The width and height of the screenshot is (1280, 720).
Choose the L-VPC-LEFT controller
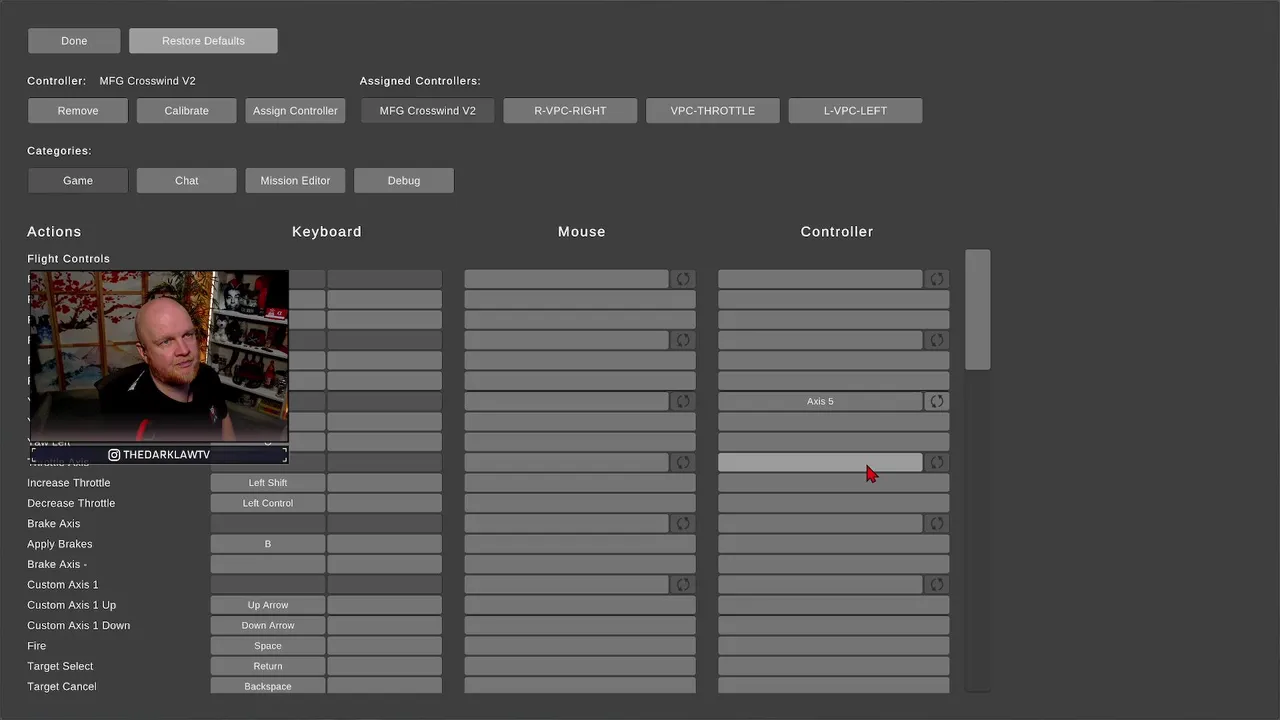[855, 110]
